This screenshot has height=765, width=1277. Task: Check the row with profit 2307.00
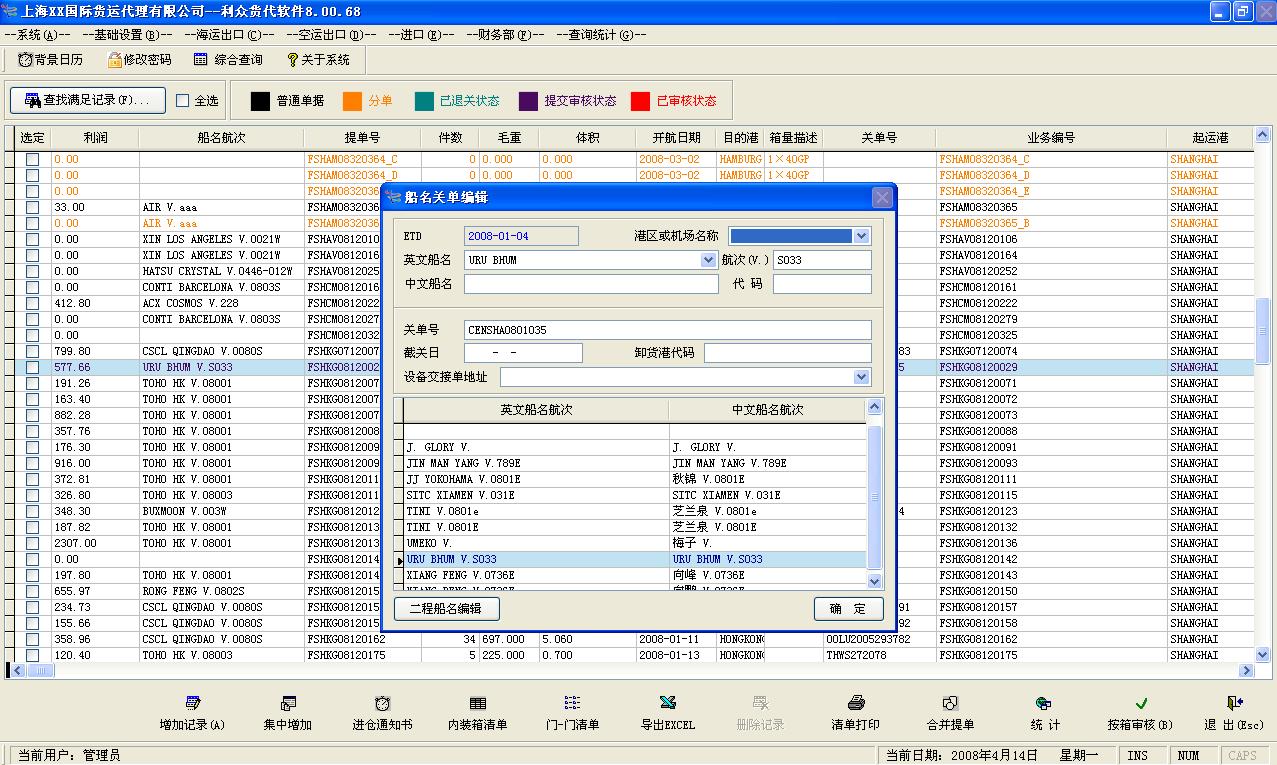point(32,543)
